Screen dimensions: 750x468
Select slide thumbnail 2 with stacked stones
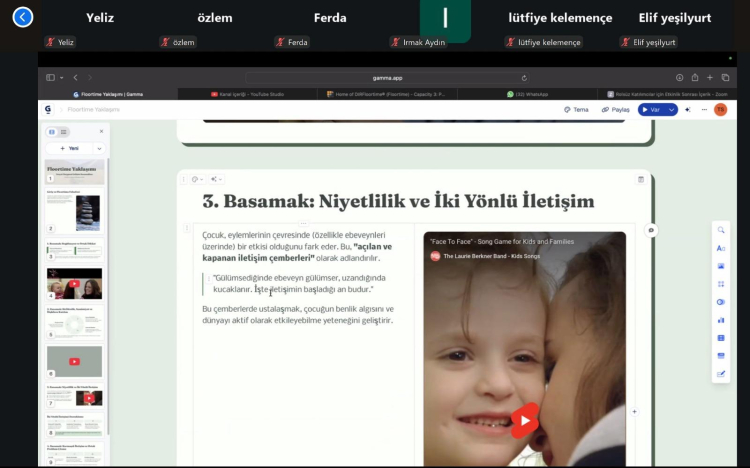[x=75, y=211]
